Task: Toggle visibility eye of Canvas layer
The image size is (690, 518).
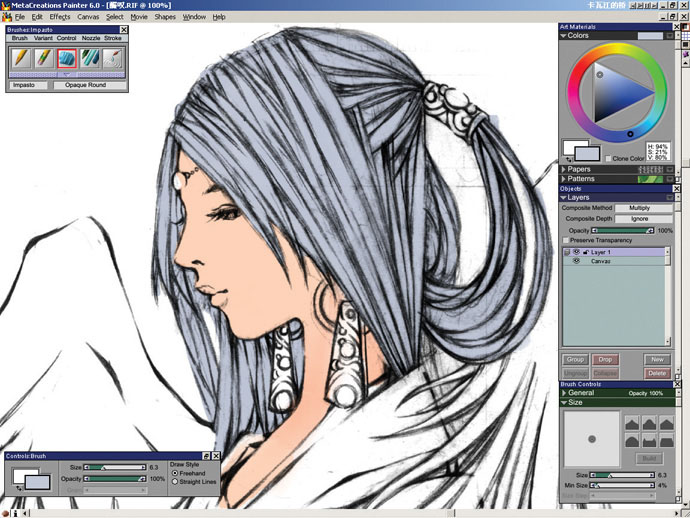Action: (576, 261)
